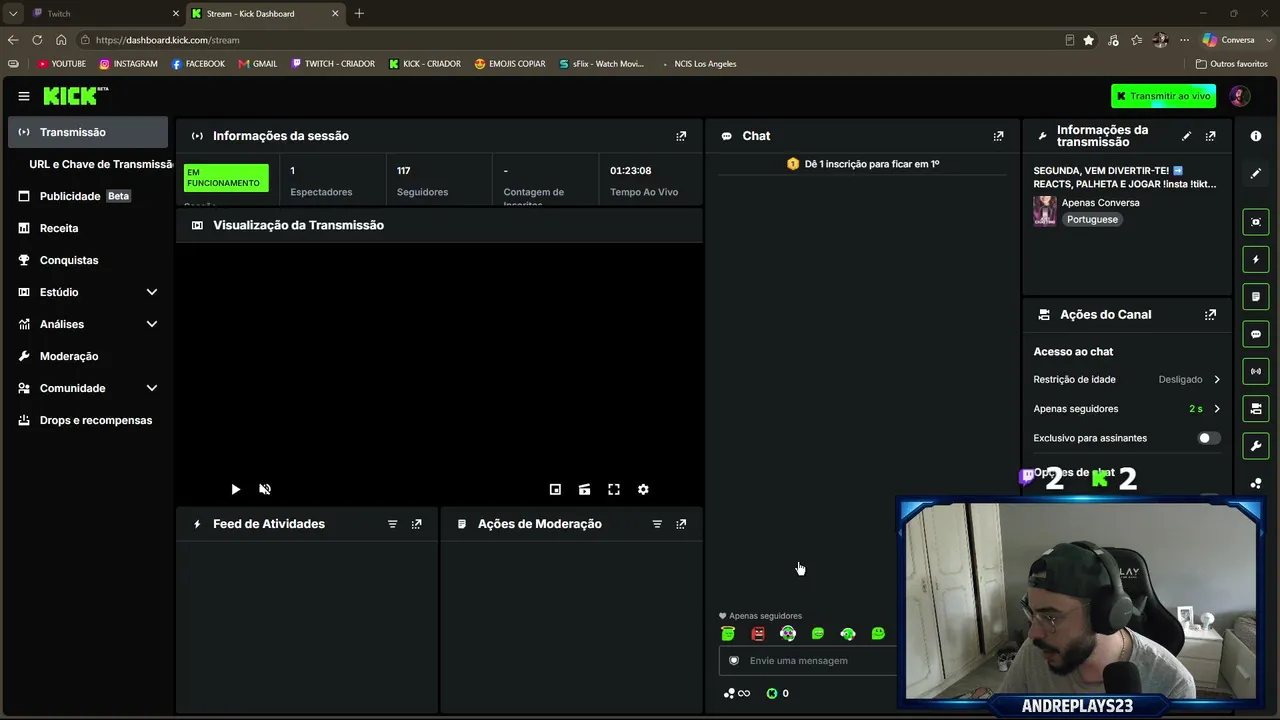Insert the red angry emote
The height and width of the screenshot is (720, 1280).
click(x=758, y=633)
